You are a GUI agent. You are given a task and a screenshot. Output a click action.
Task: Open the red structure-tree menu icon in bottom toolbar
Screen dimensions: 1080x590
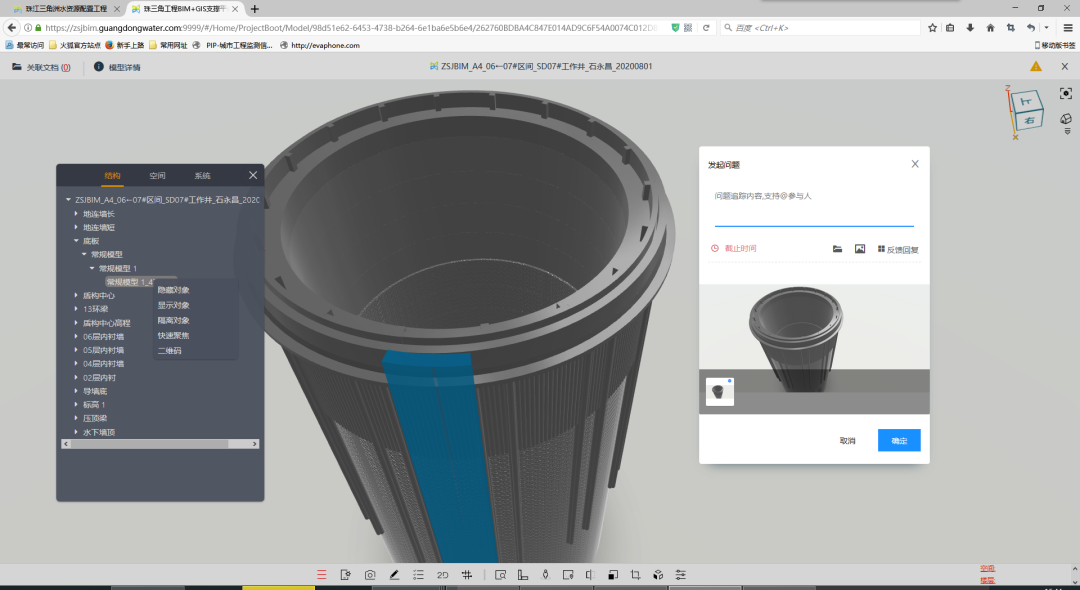(322, 575)
